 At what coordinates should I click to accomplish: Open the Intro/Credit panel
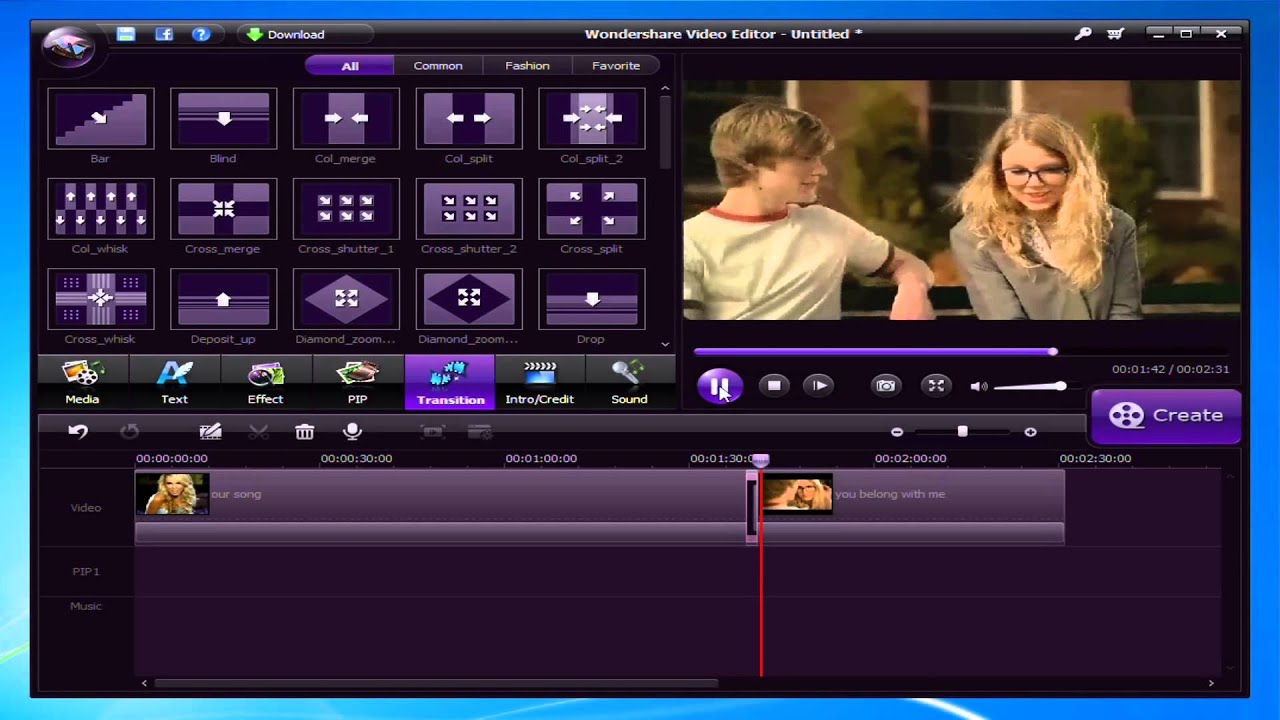(539, 382)
